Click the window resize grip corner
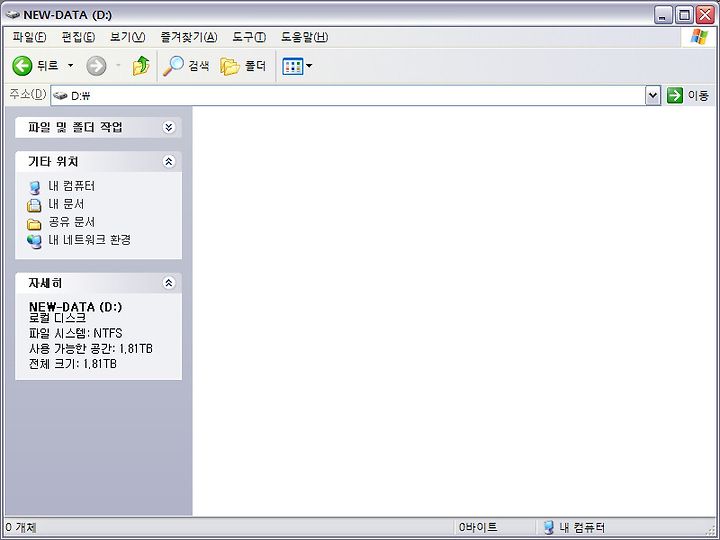Image resolution: width=720 pixels, height=540 pixels. click(712, 531)
